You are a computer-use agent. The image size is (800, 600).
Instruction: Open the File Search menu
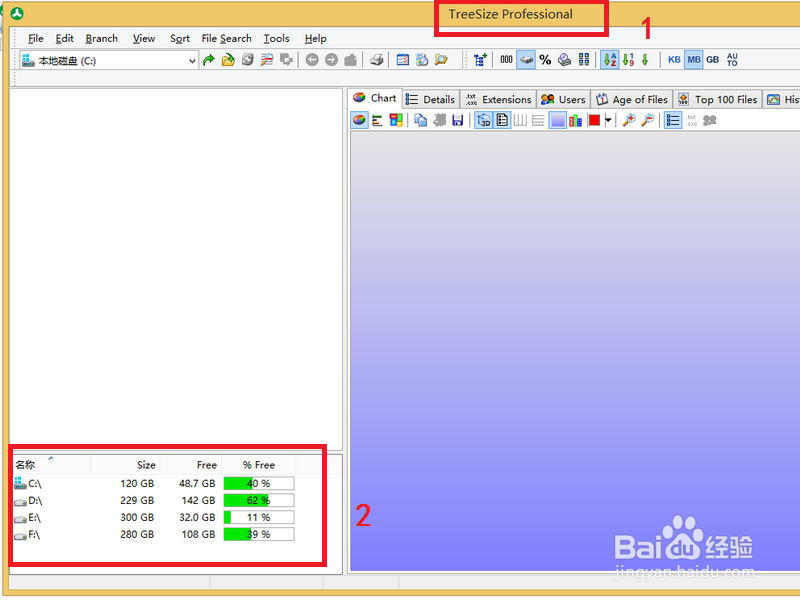pos(227,39)
